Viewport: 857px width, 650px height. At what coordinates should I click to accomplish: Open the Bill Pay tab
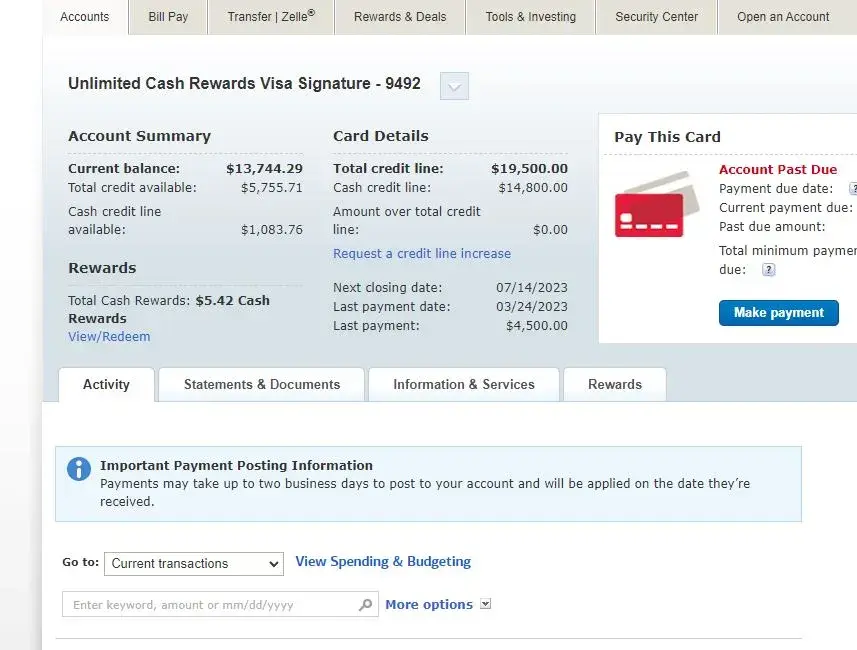click(x=168, y=17)
